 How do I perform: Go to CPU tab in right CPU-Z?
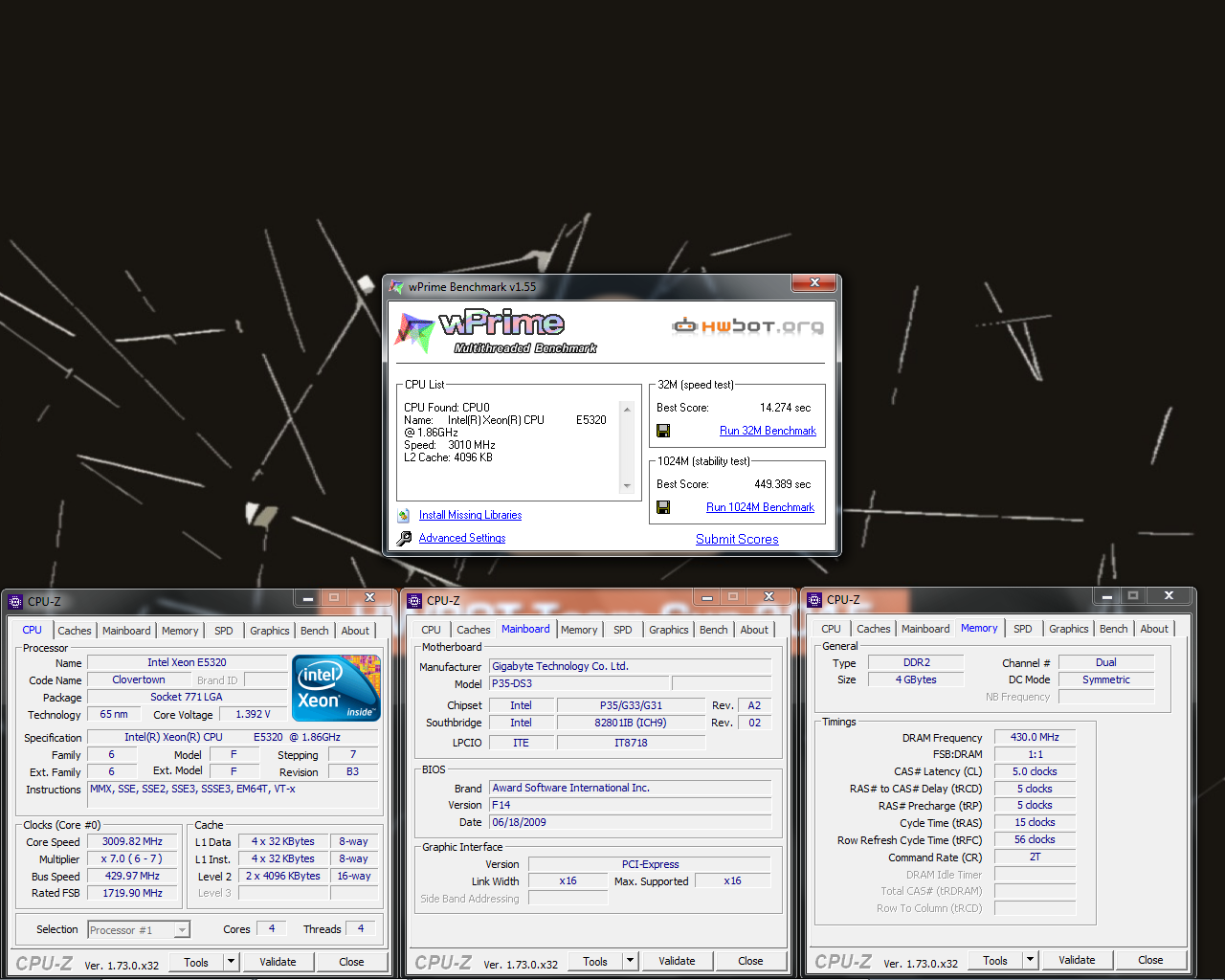(x=832, y=629)
